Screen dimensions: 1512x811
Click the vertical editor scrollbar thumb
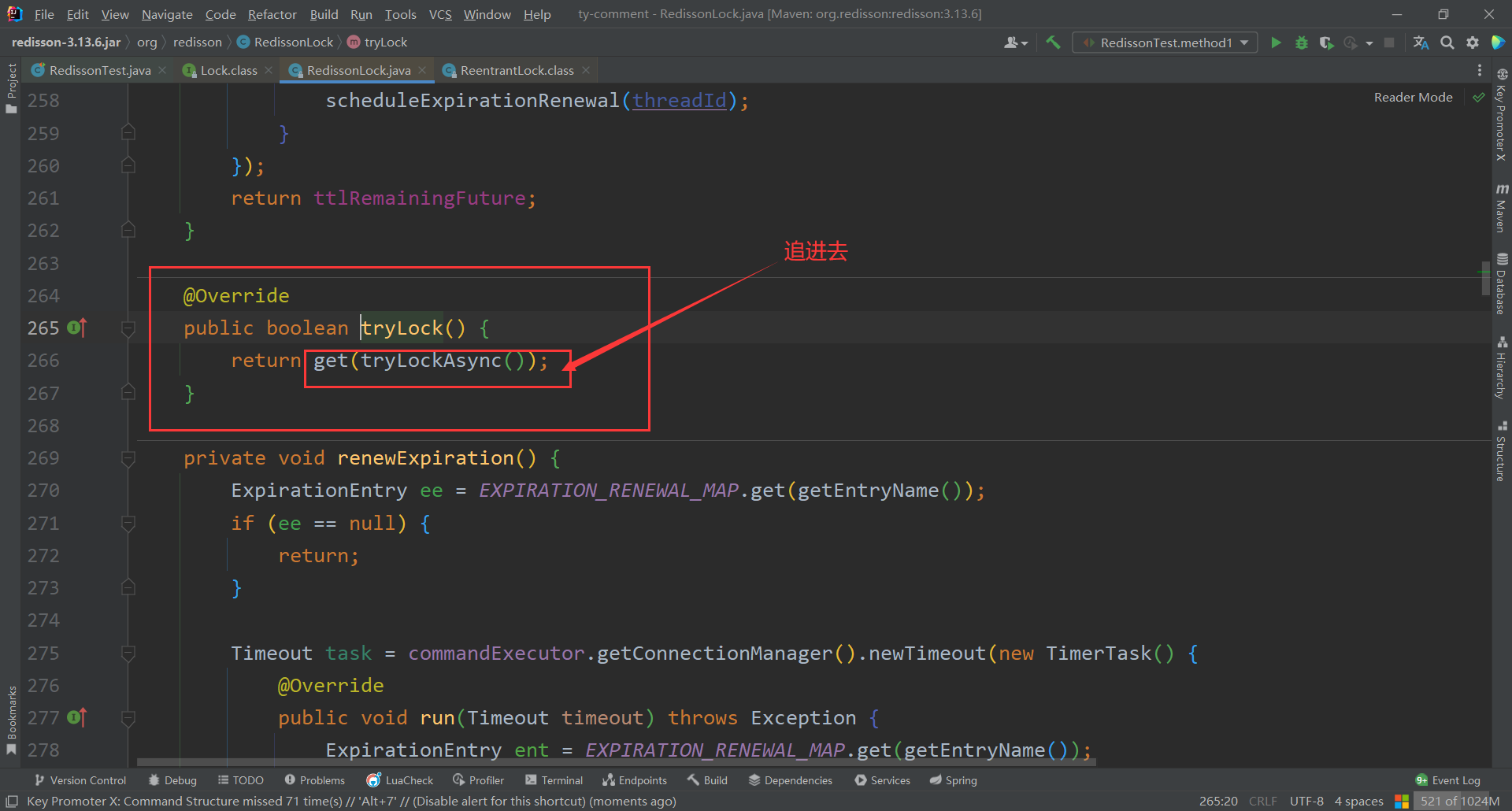(1487, 277)
